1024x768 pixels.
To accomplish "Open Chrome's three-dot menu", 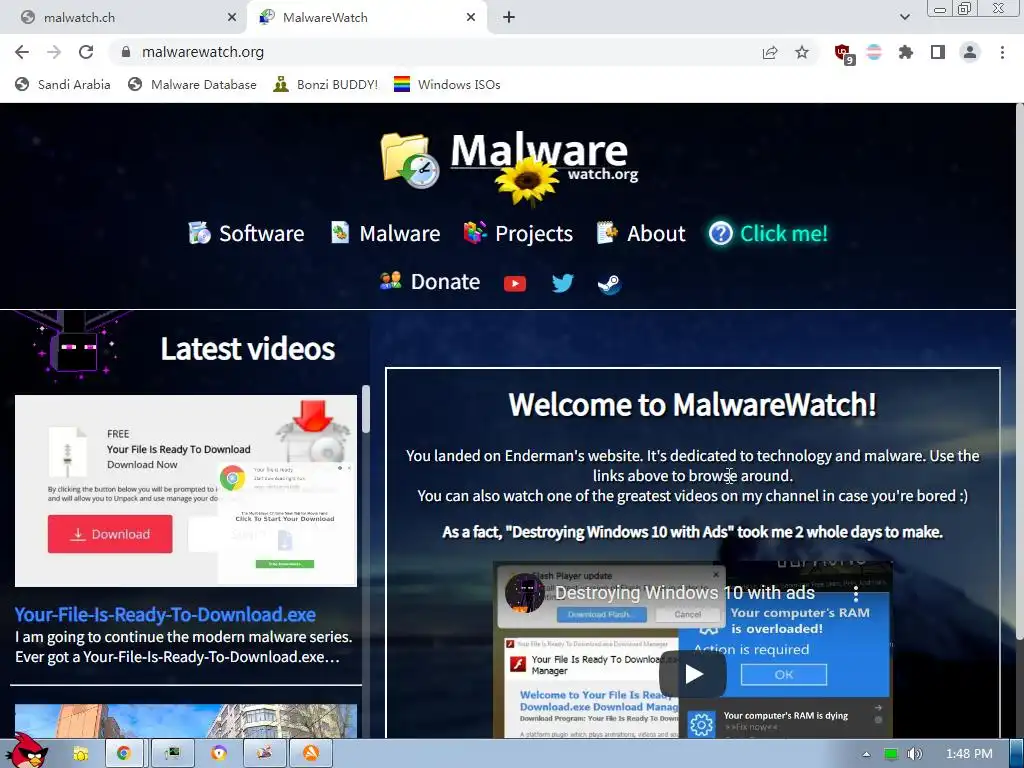I will click(x=1002, y=52).
